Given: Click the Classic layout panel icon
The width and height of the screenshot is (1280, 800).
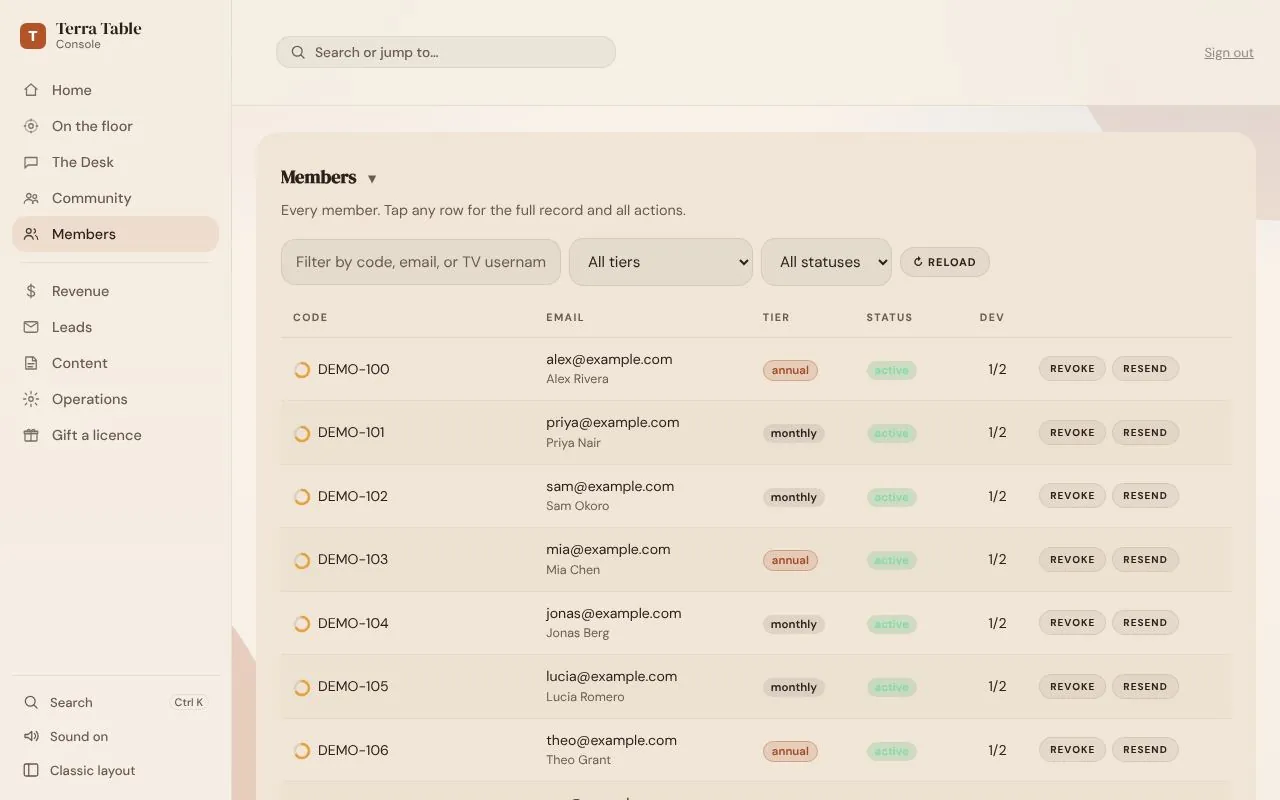Looking at the screenshot, I should click(x=32, y=771).
